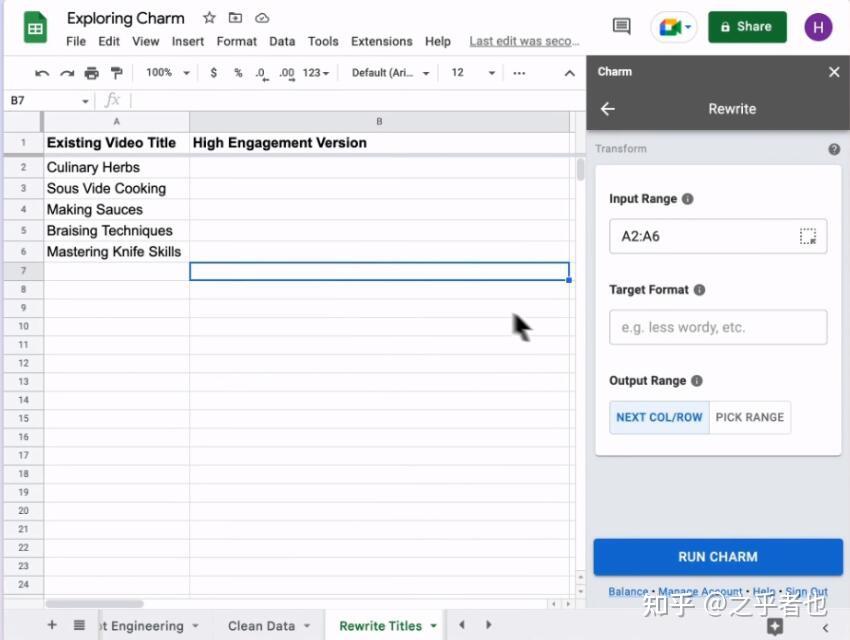This screenshot has width=850, height=640.
Task: Open the Data menu
Action: click(282, 41)
